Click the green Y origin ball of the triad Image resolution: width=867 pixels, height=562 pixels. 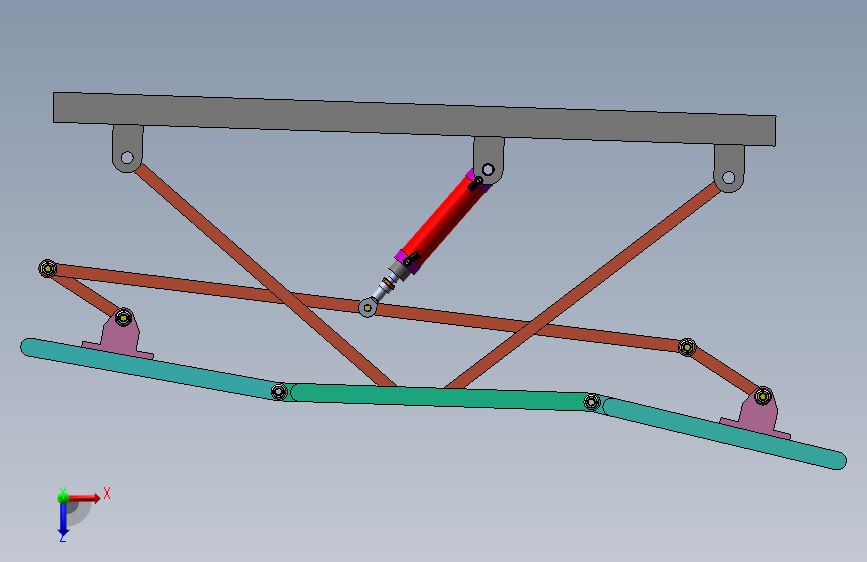63,498
